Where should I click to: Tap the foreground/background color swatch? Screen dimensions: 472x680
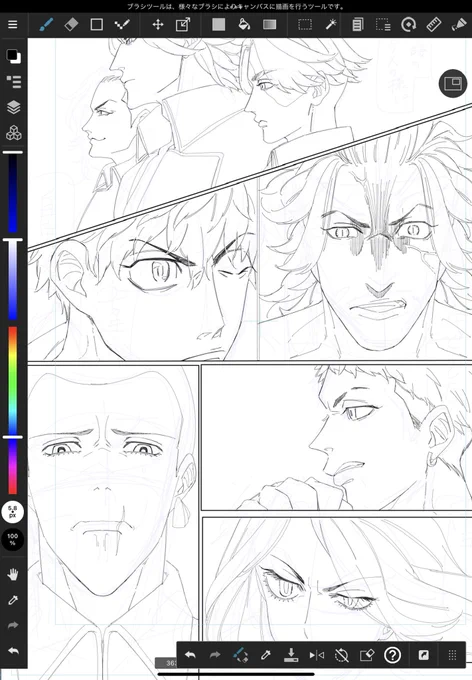coord(13,56)
